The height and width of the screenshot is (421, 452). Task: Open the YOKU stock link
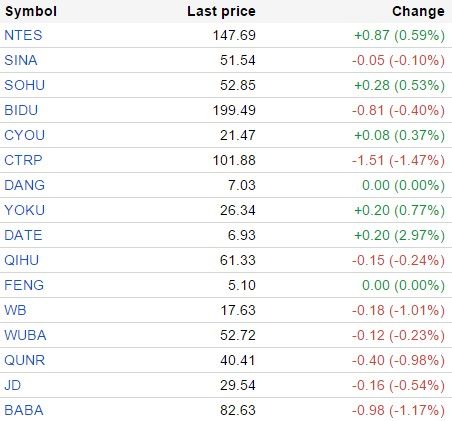[25, 210]
